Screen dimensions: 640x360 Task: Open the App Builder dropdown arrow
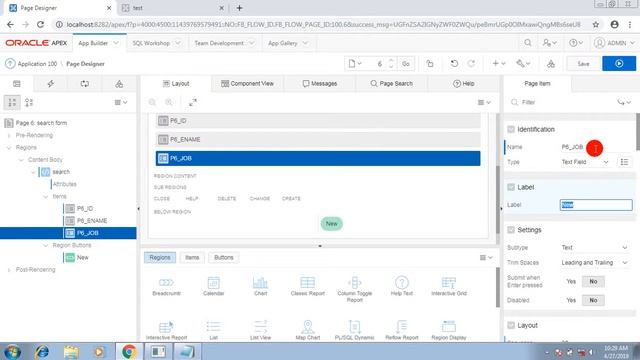[x=116, y=43]
